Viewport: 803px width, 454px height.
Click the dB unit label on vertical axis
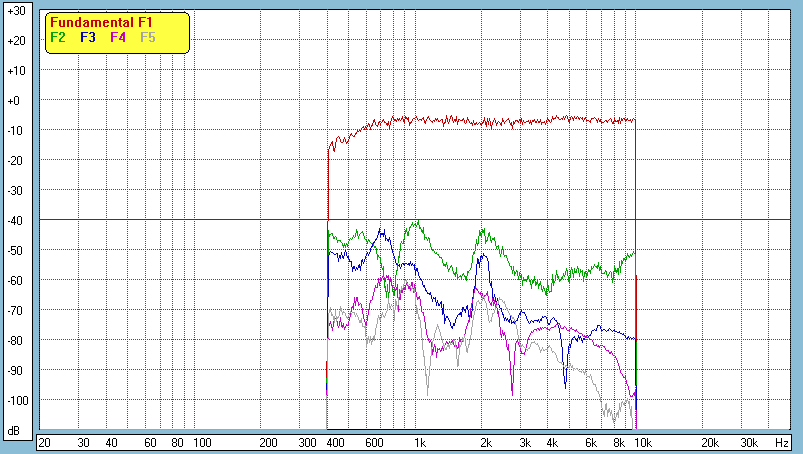click(15, 431)
